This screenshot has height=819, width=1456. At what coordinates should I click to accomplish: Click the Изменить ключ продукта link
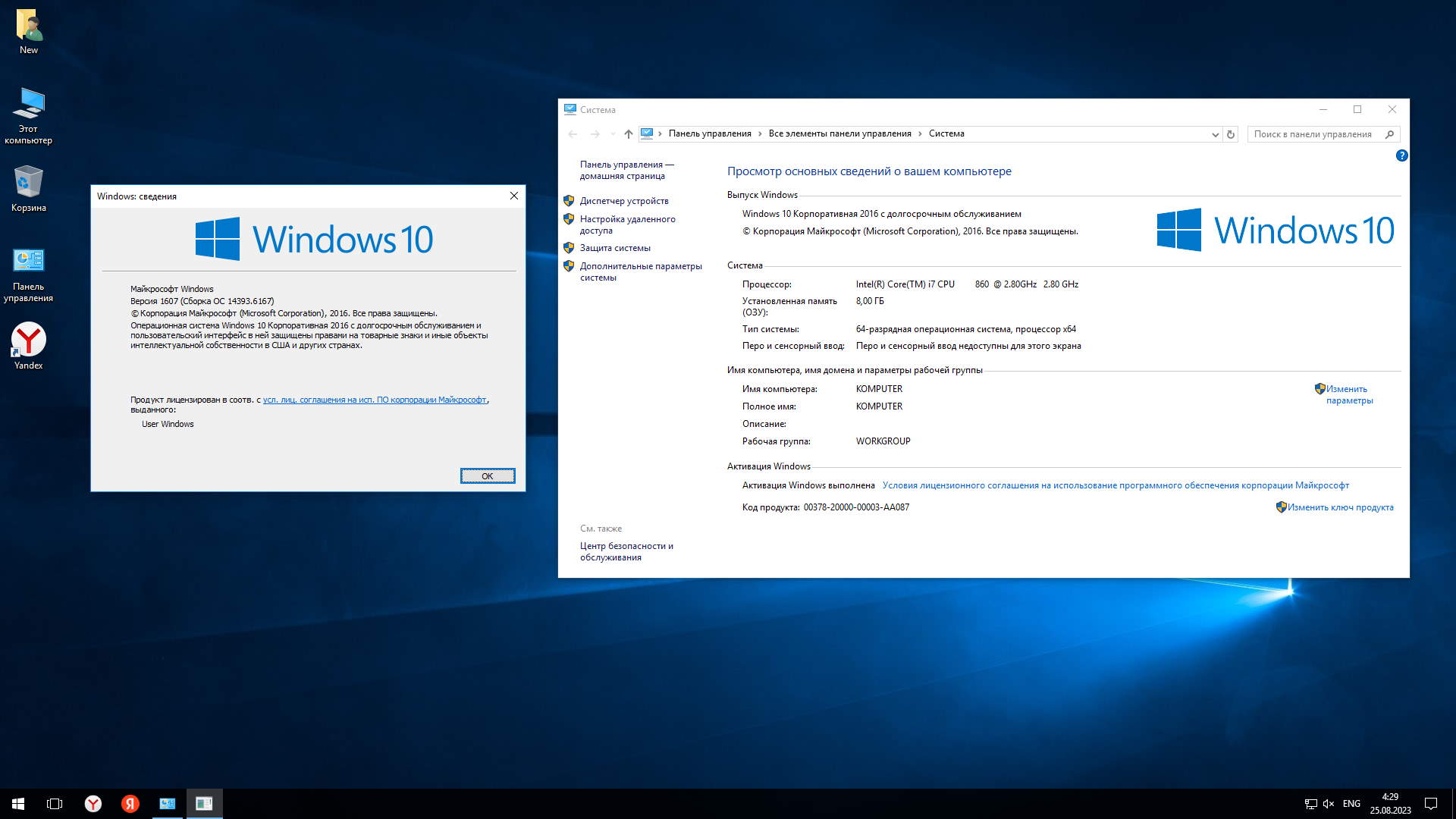(x=1340, y=507)
